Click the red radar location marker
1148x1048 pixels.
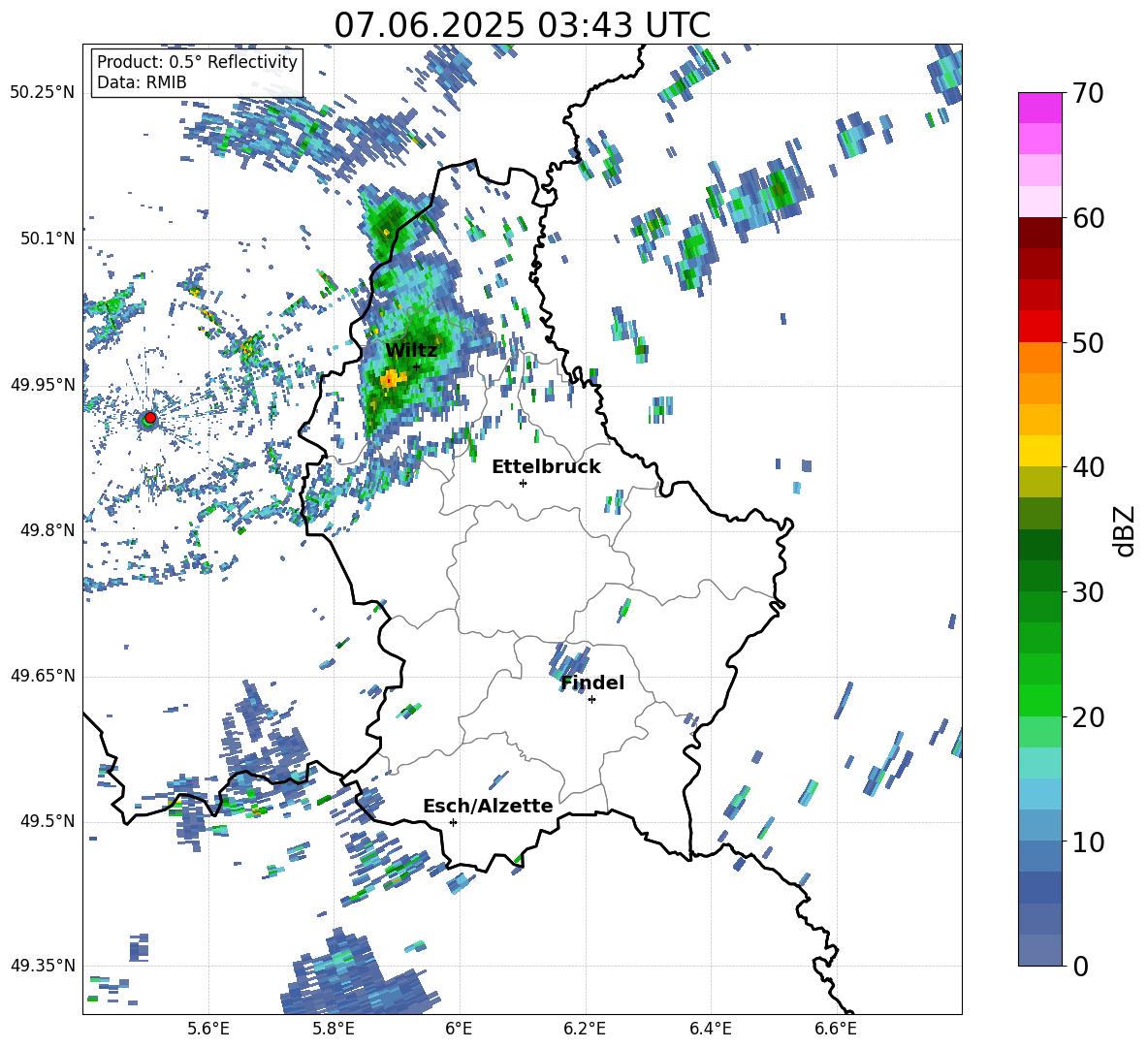pos(150,418)
